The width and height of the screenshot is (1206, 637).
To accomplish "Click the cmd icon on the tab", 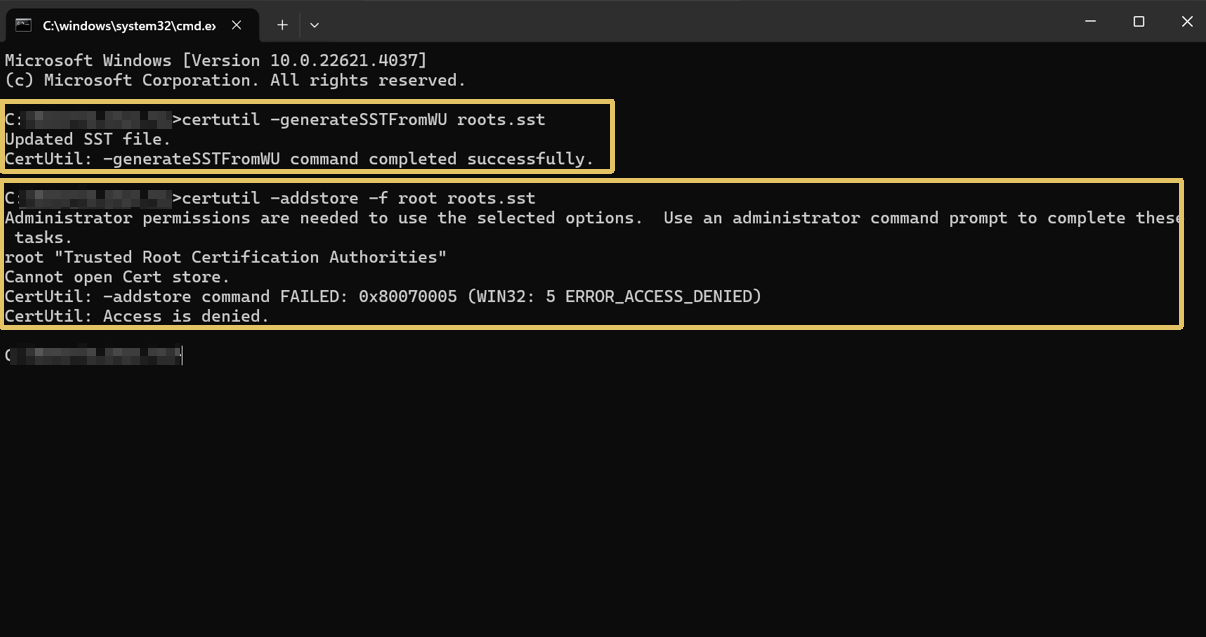I will tap(23, 24).
